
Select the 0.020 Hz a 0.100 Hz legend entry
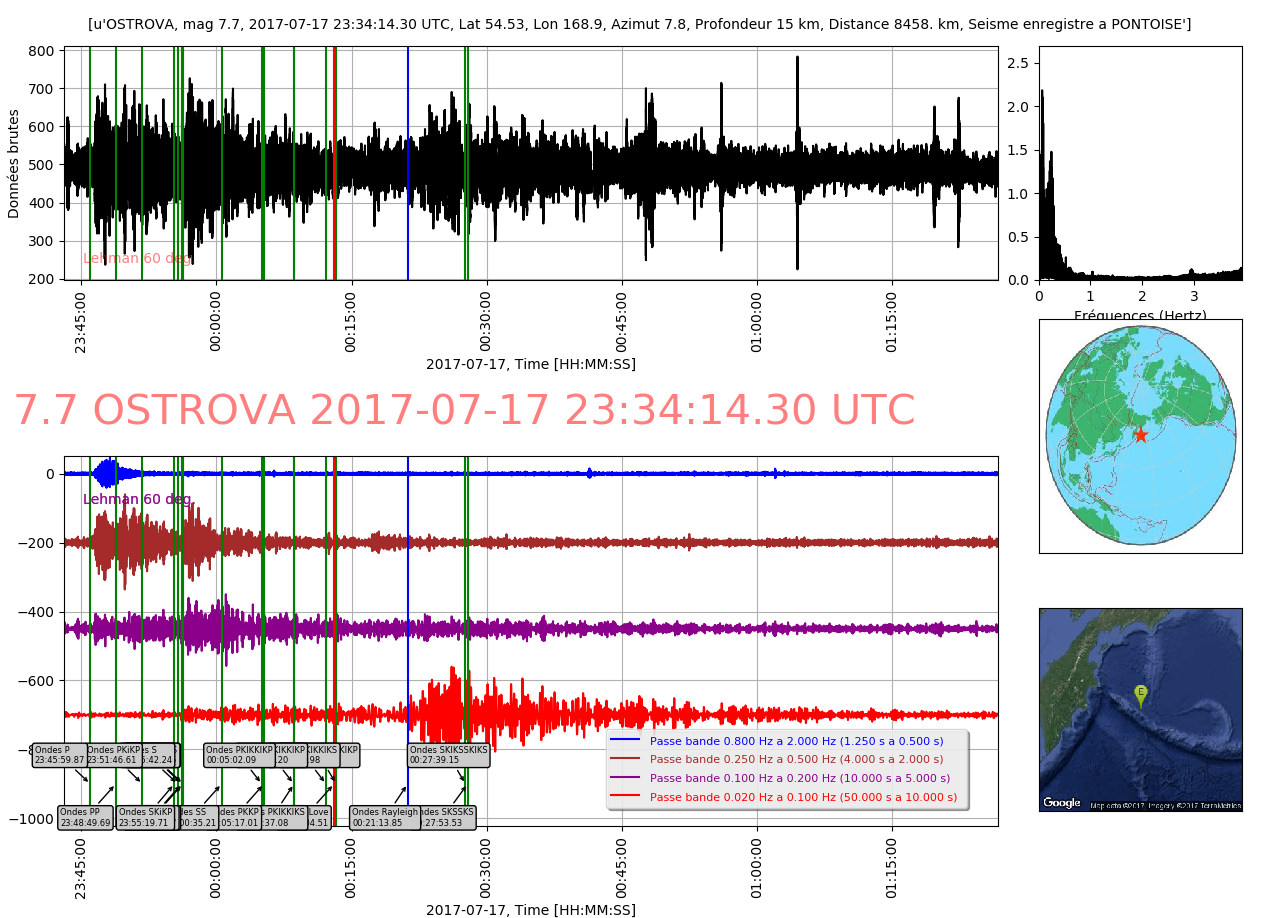point(796,797)
